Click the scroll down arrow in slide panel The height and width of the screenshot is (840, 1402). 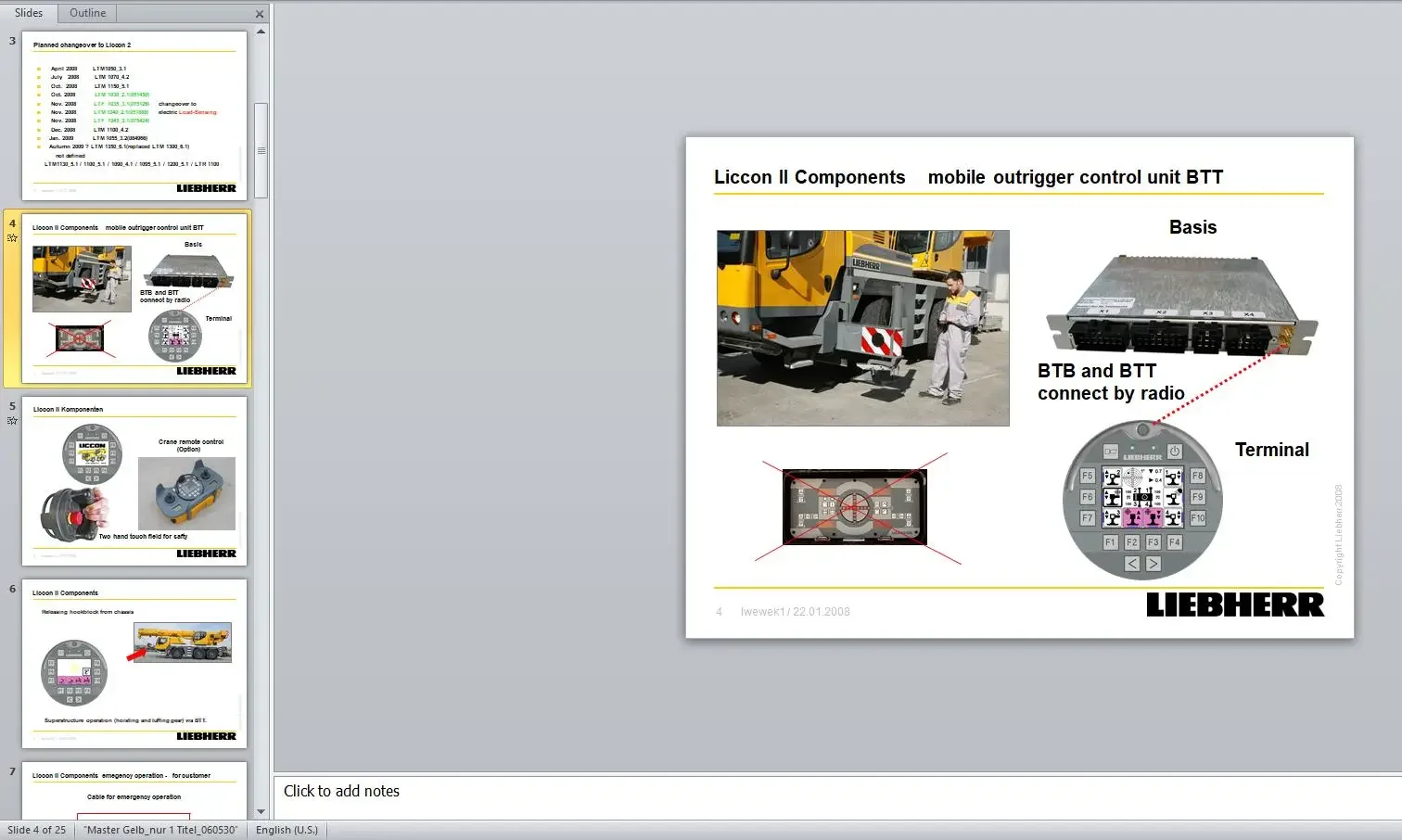tap(261, 812)
